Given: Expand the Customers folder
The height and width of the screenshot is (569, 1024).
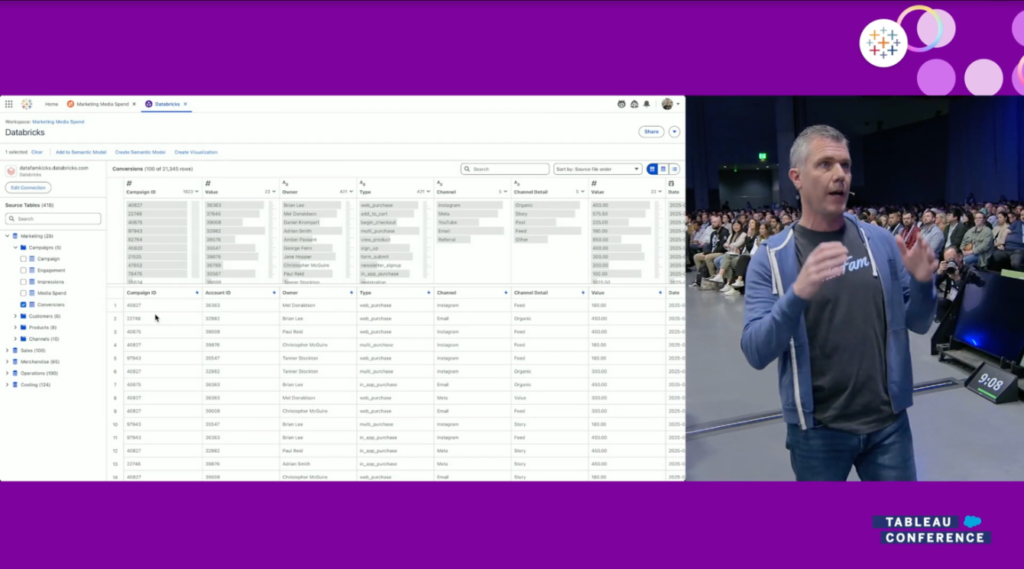Looking at the screenshot, I should click(x=15, y=316).
